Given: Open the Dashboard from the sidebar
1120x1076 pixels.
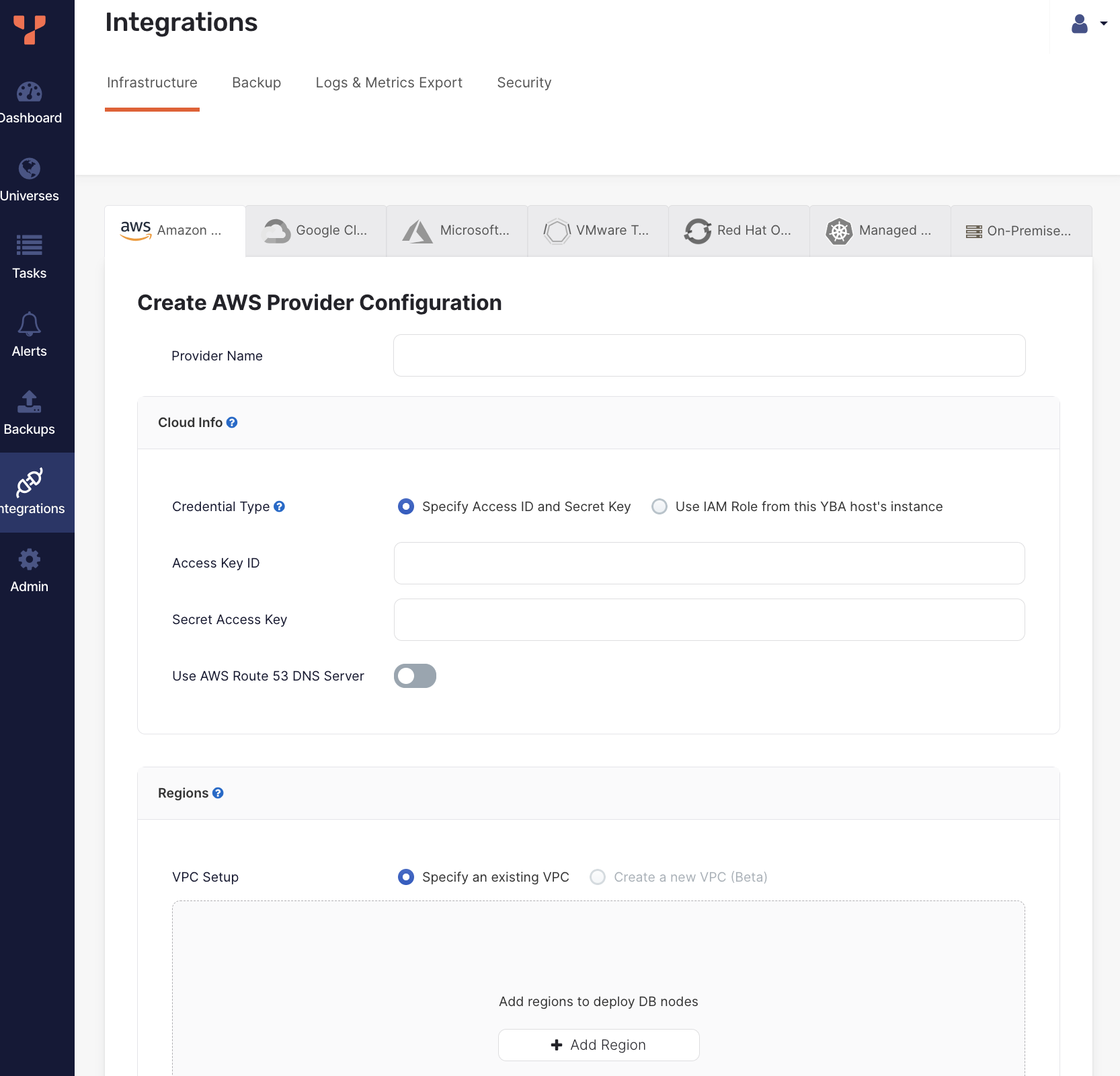Looking at the screenshot, I should pyautogui.click(x=30, y=104).
